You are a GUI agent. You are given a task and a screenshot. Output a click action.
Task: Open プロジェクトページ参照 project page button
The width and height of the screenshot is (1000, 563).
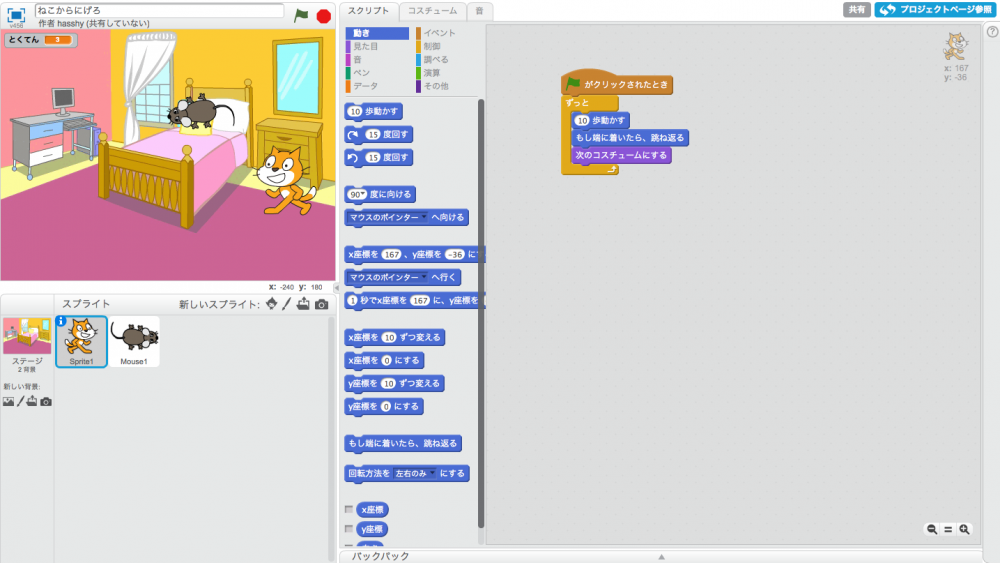point(935,9)
